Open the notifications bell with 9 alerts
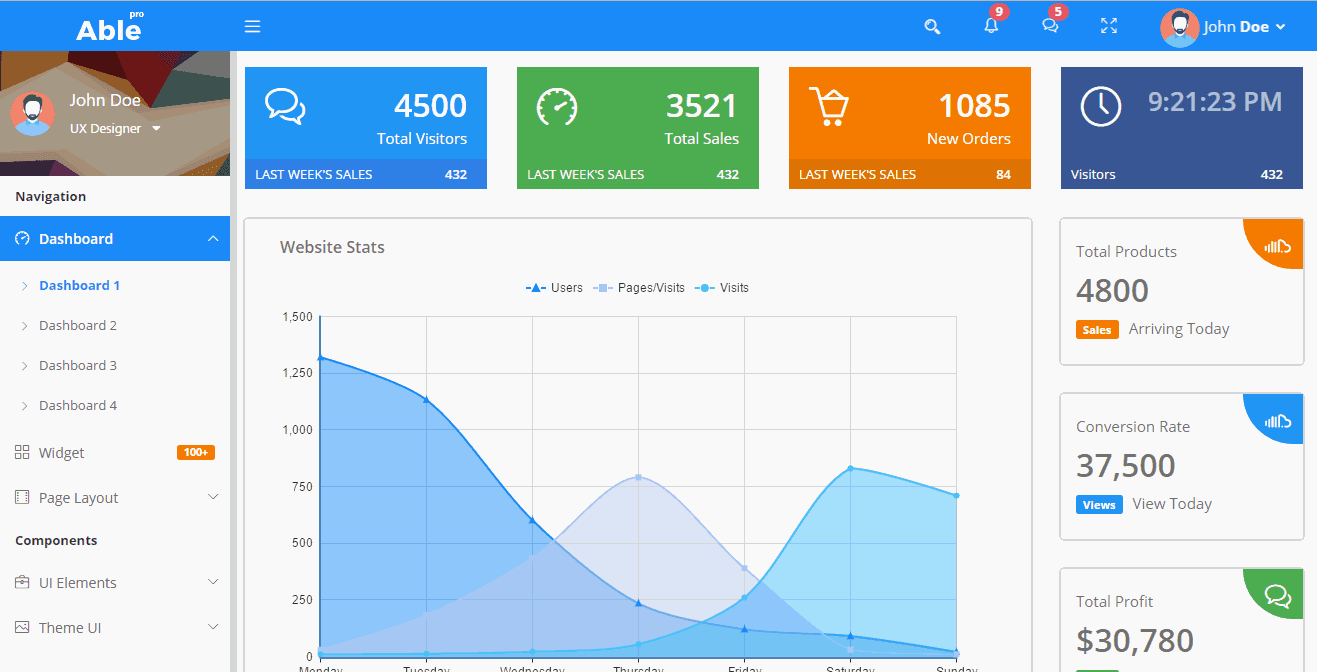 991,27
